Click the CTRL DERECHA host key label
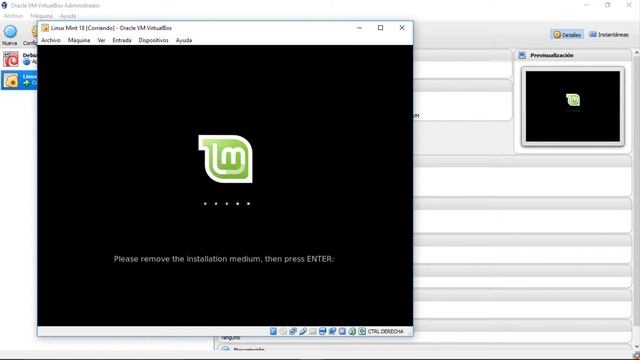Screen dimensions: 640x360 [385, 331]
